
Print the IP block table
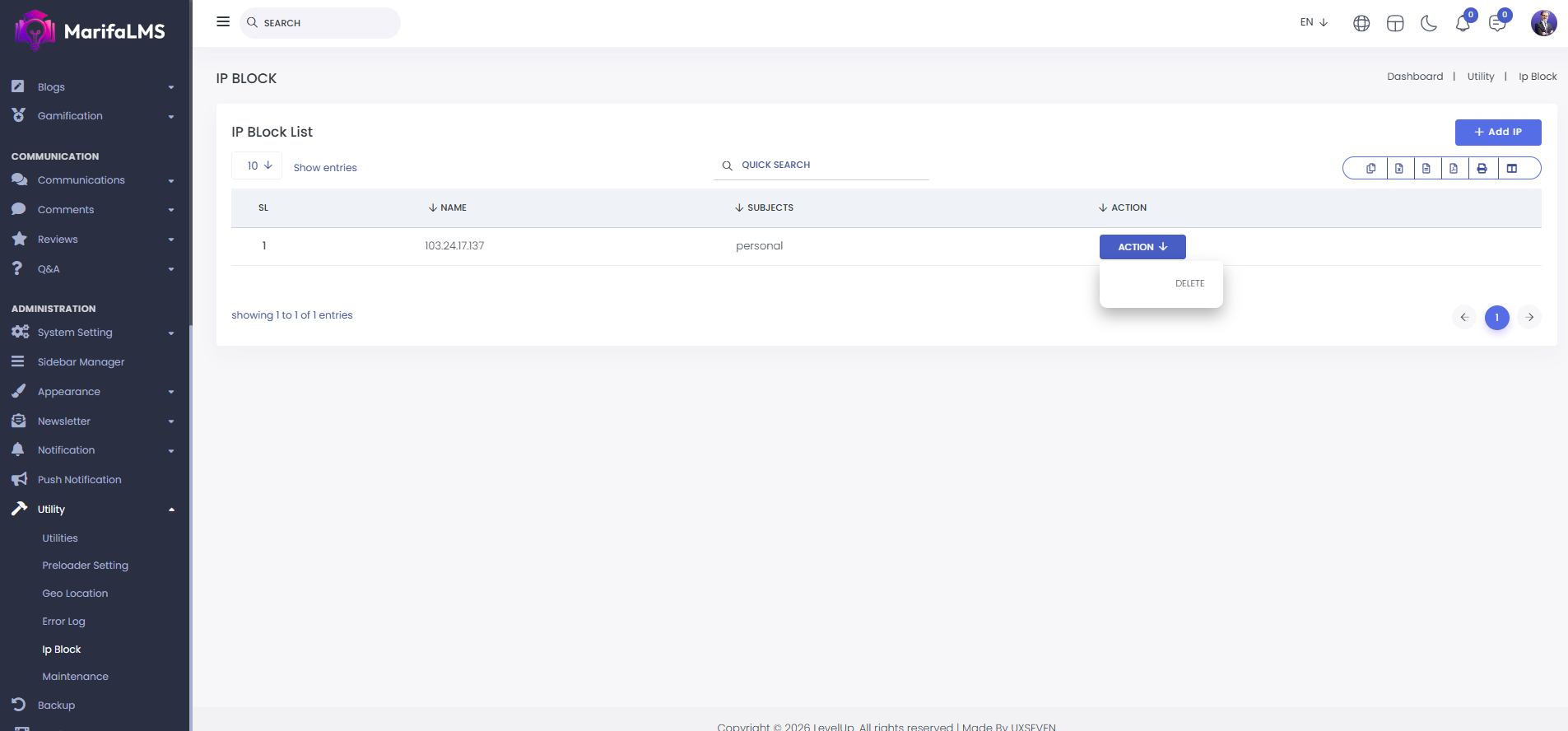pyautogui.click(x=1482, y=169)
